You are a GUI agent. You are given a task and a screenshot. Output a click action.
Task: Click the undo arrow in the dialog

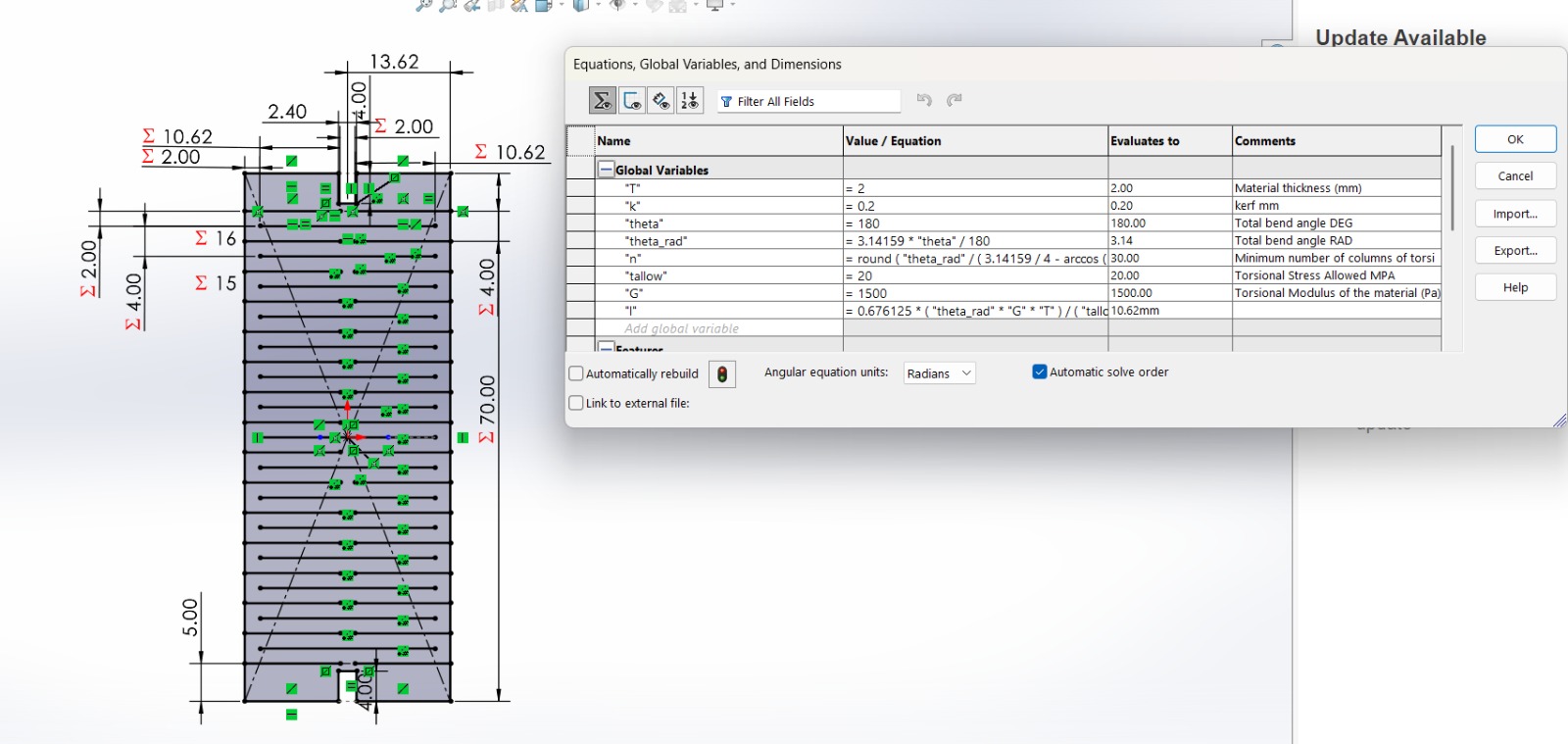[924, 100]
